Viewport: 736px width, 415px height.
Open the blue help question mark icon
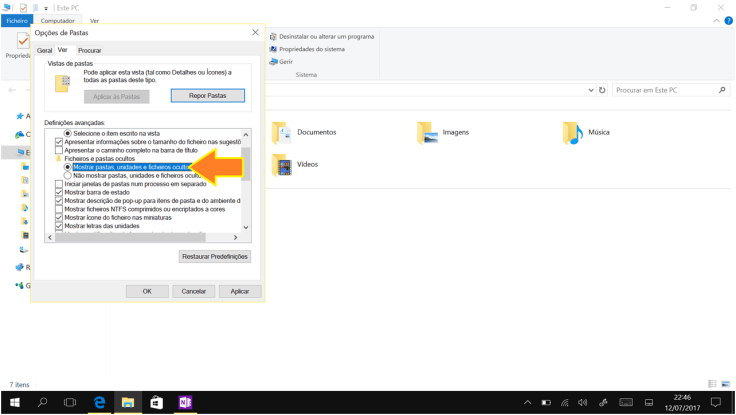pyautogui.click(x=728, y=20)
